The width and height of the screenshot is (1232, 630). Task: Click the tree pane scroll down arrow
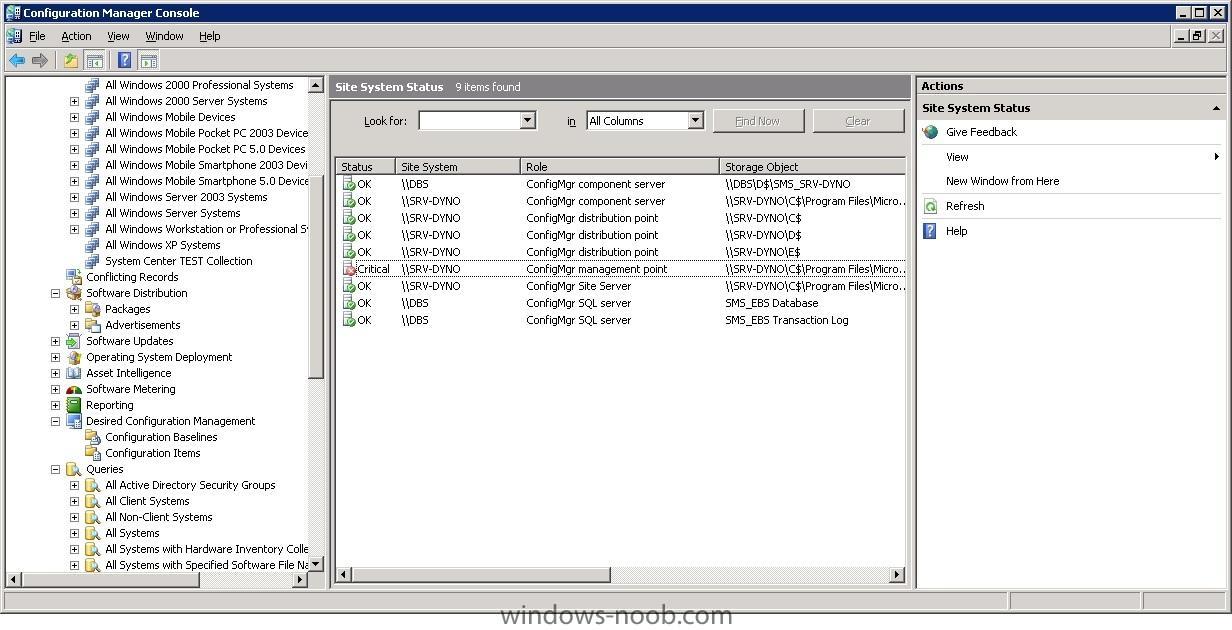click(316, 564)
